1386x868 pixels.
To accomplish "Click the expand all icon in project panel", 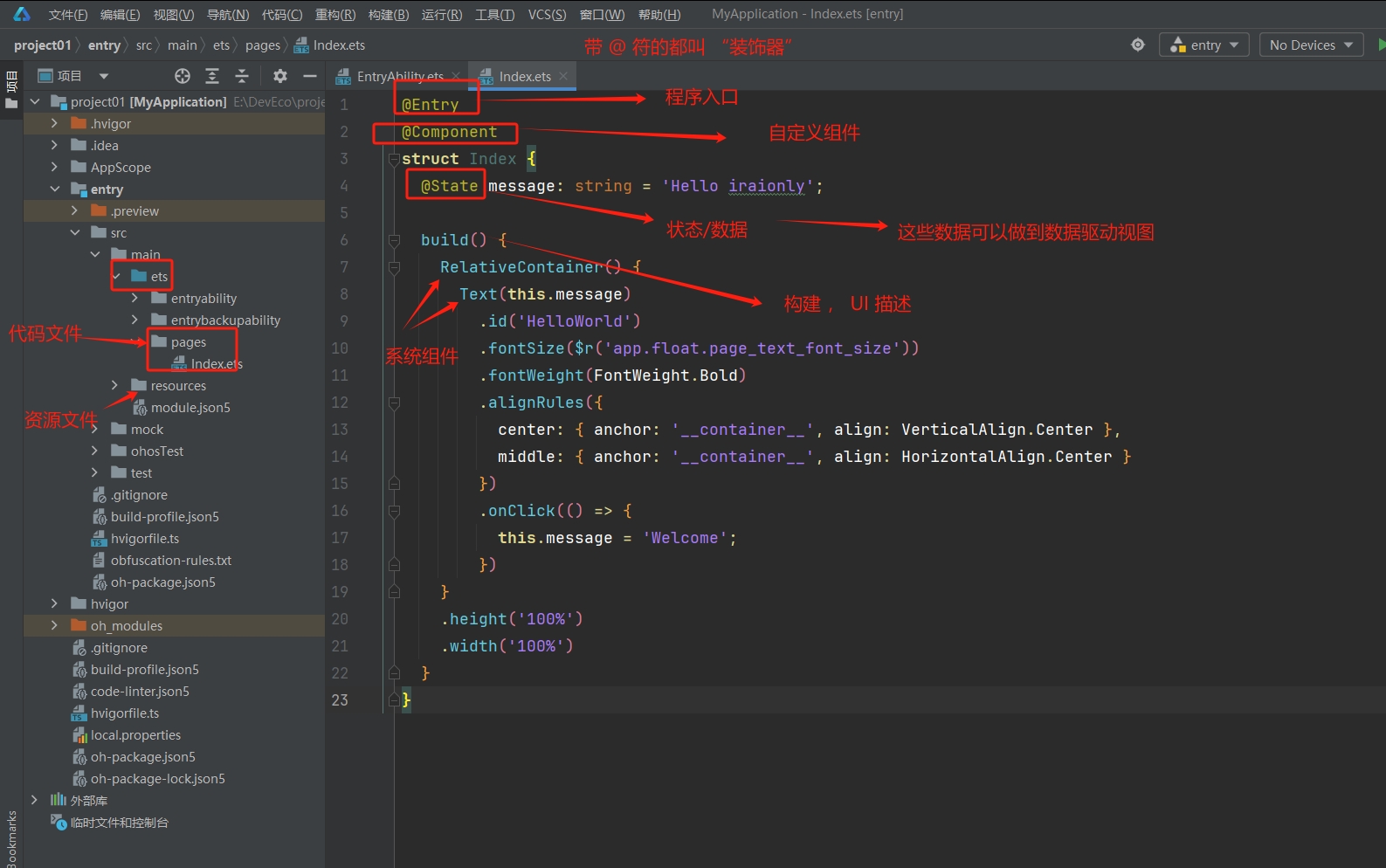I will (x=212, y=76).
